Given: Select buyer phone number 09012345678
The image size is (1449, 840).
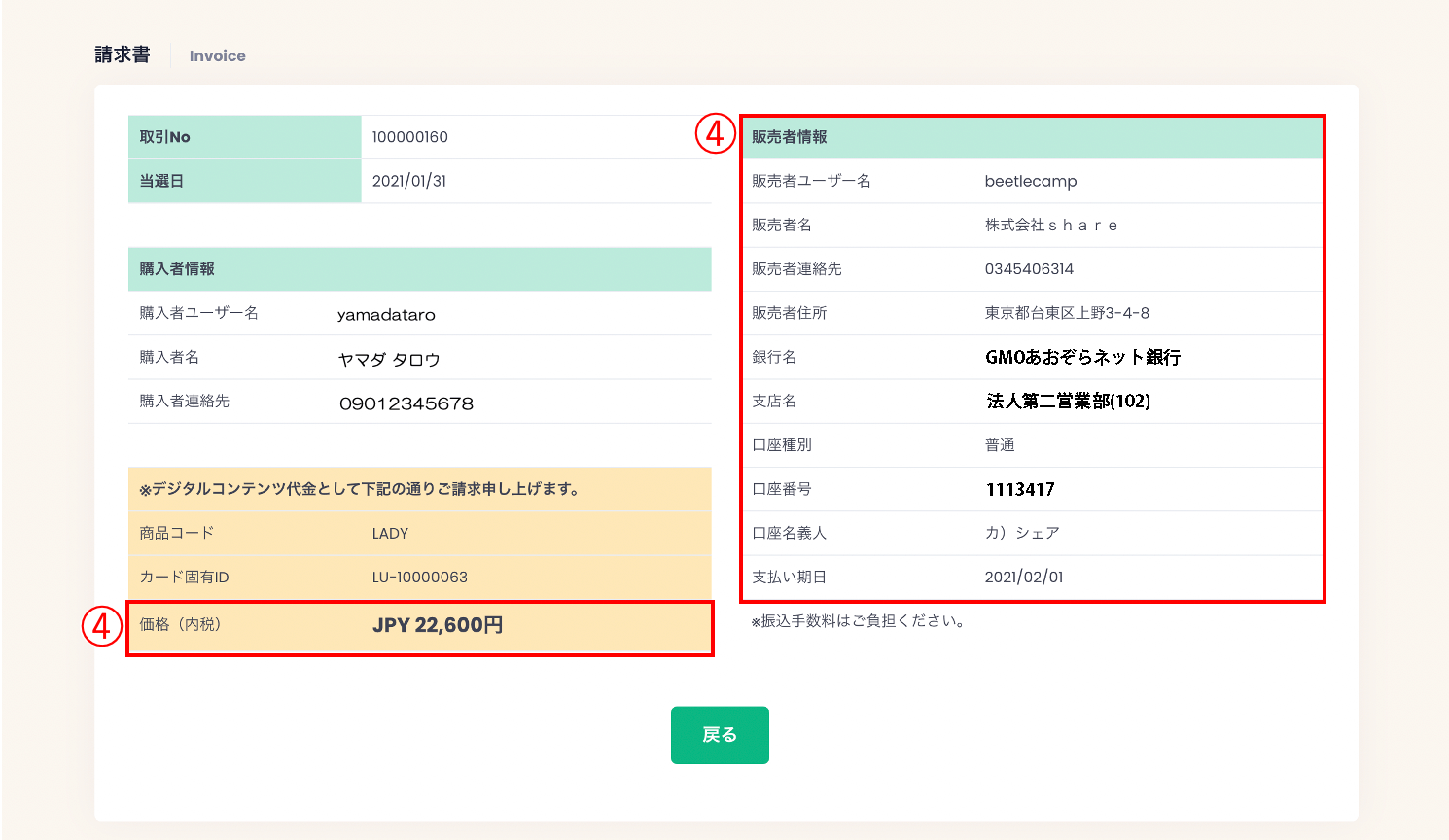Looking at the screenshot, I should (x=406, y=403).
